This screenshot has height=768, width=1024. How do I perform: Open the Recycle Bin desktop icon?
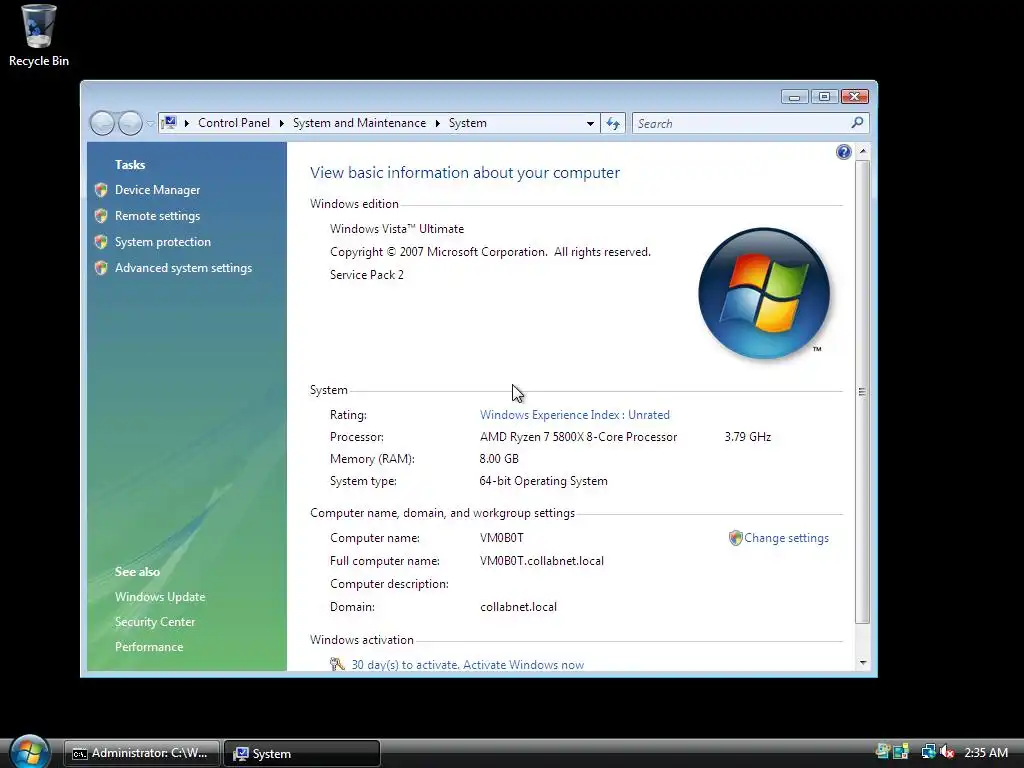[x=38, y=35]
